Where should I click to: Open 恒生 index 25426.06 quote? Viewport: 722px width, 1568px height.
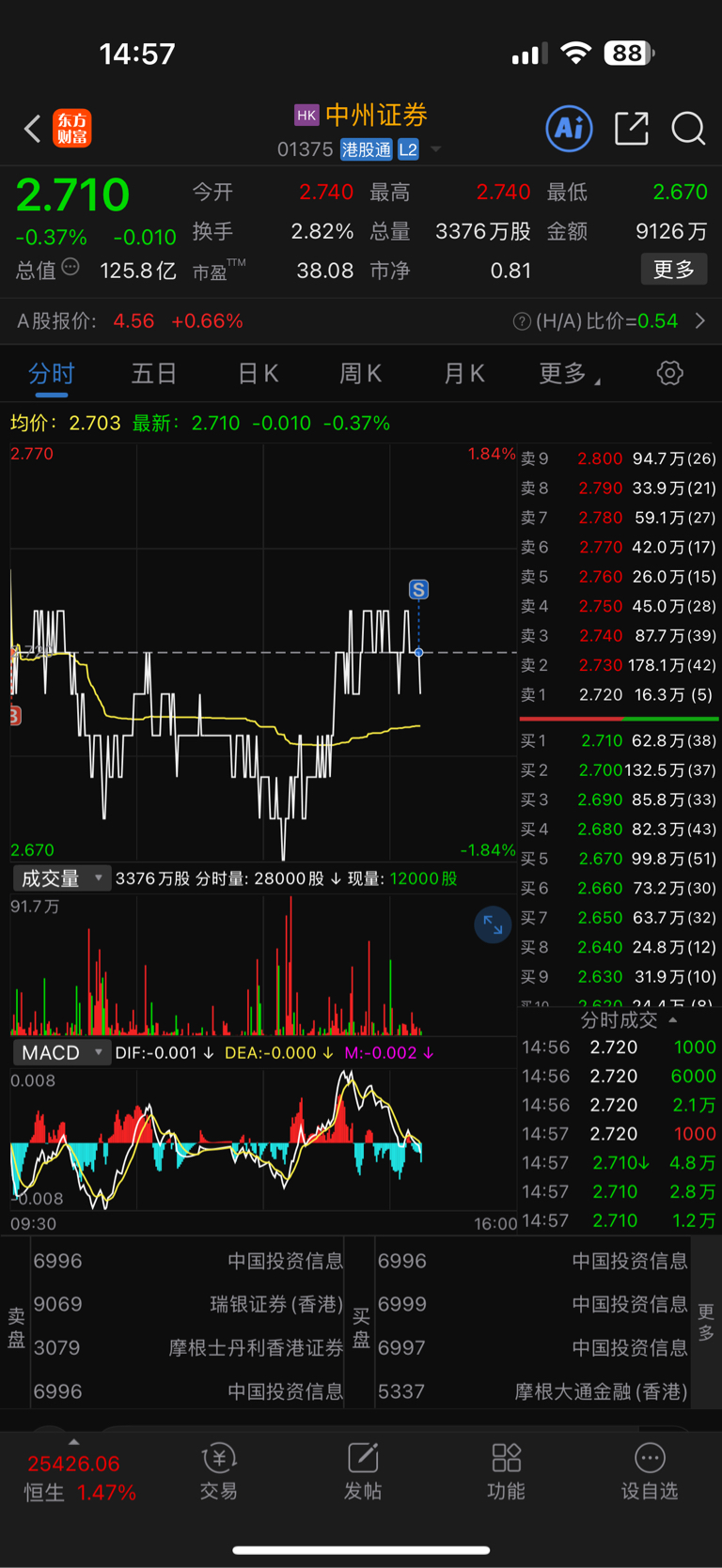(73, 1464)
